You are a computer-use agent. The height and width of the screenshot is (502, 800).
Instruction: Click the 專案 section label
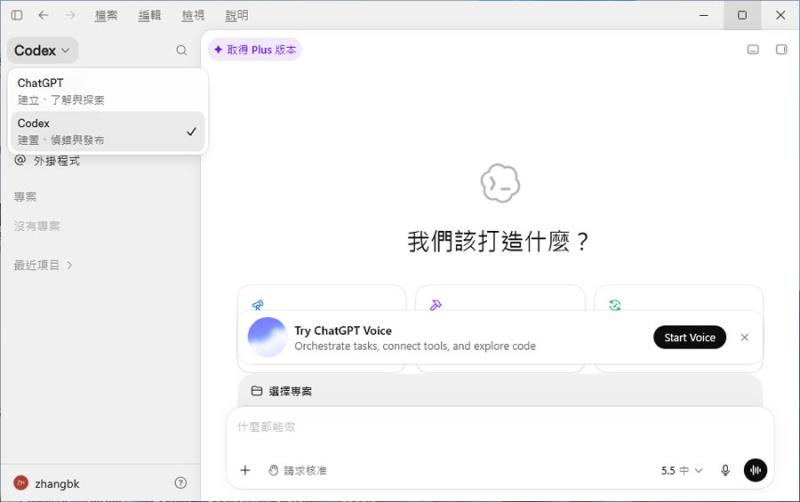coord(25,196)
